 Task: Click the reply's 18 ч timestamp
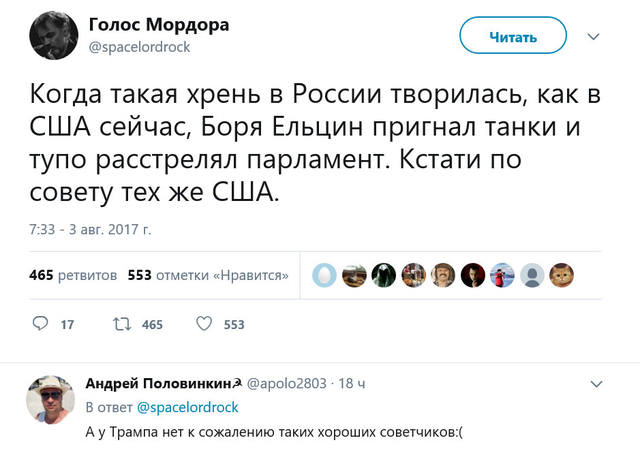[x=353, y=384]
